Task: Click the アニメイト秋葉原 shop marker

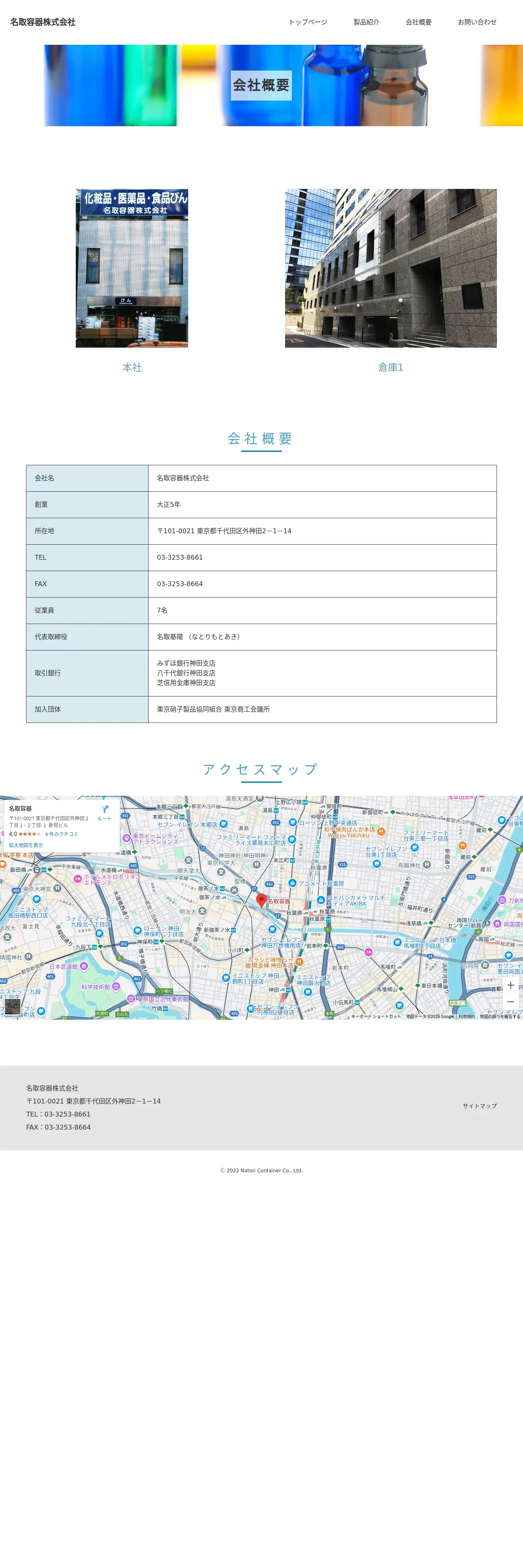Action: coord(292,883)
